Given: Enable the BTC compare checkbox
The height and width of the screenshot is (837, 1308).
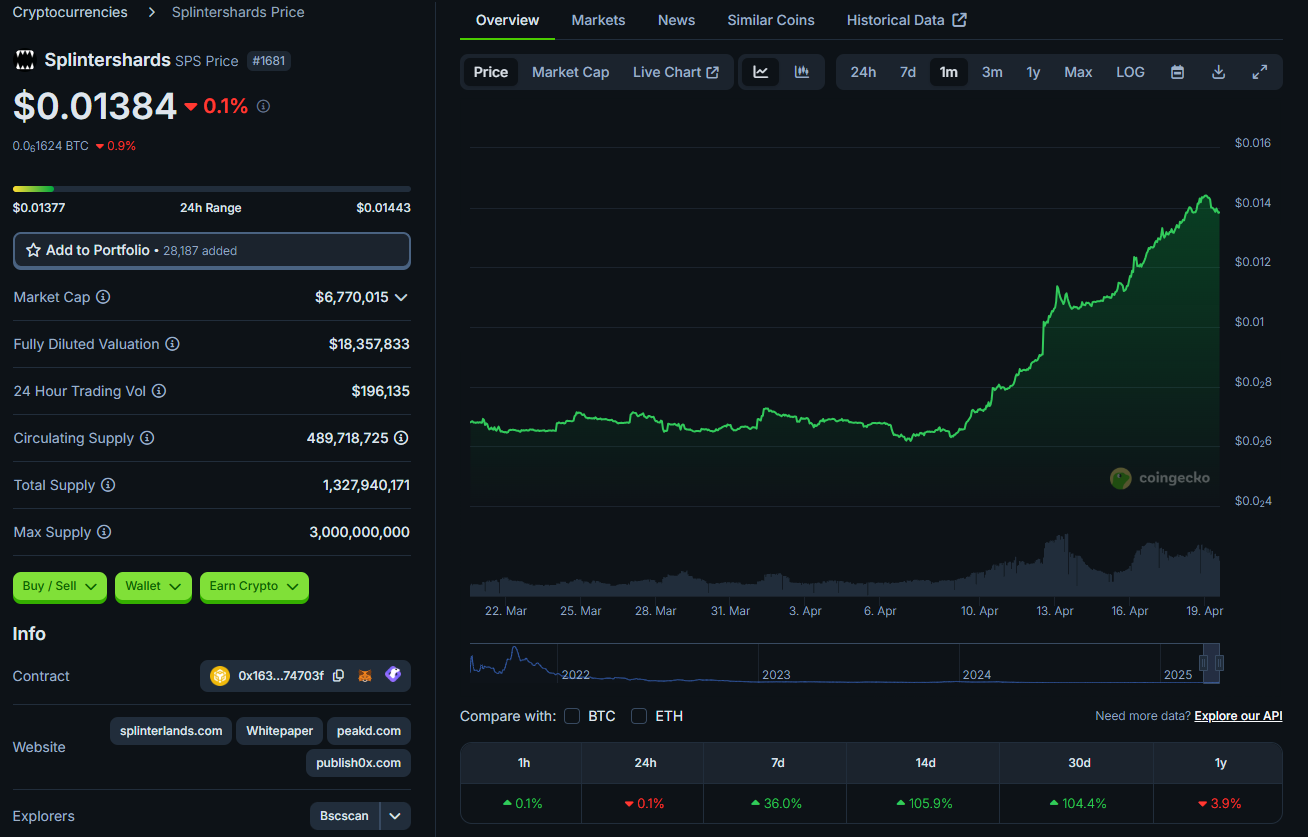Looking at the screenshot, I should click(x=572, y=716).
